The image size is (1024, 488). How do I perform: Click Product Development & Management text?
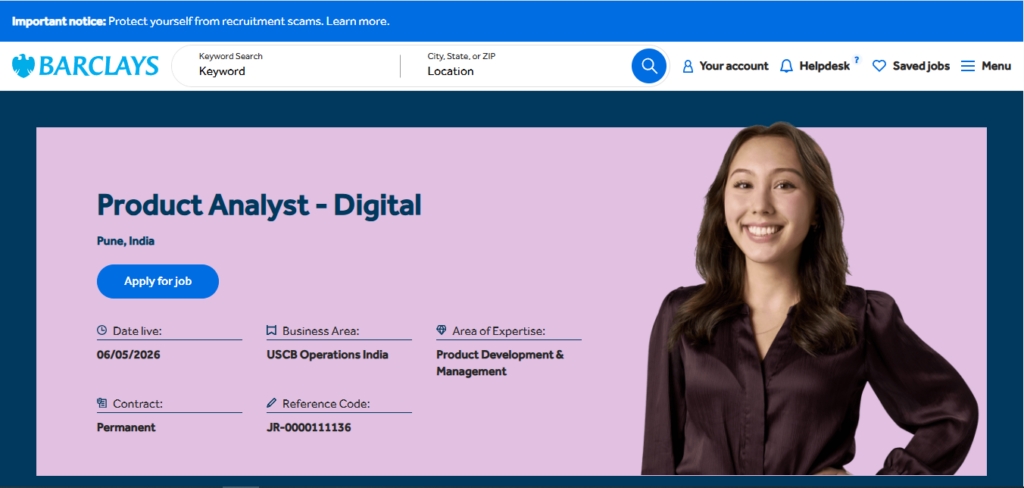(500, 363)
